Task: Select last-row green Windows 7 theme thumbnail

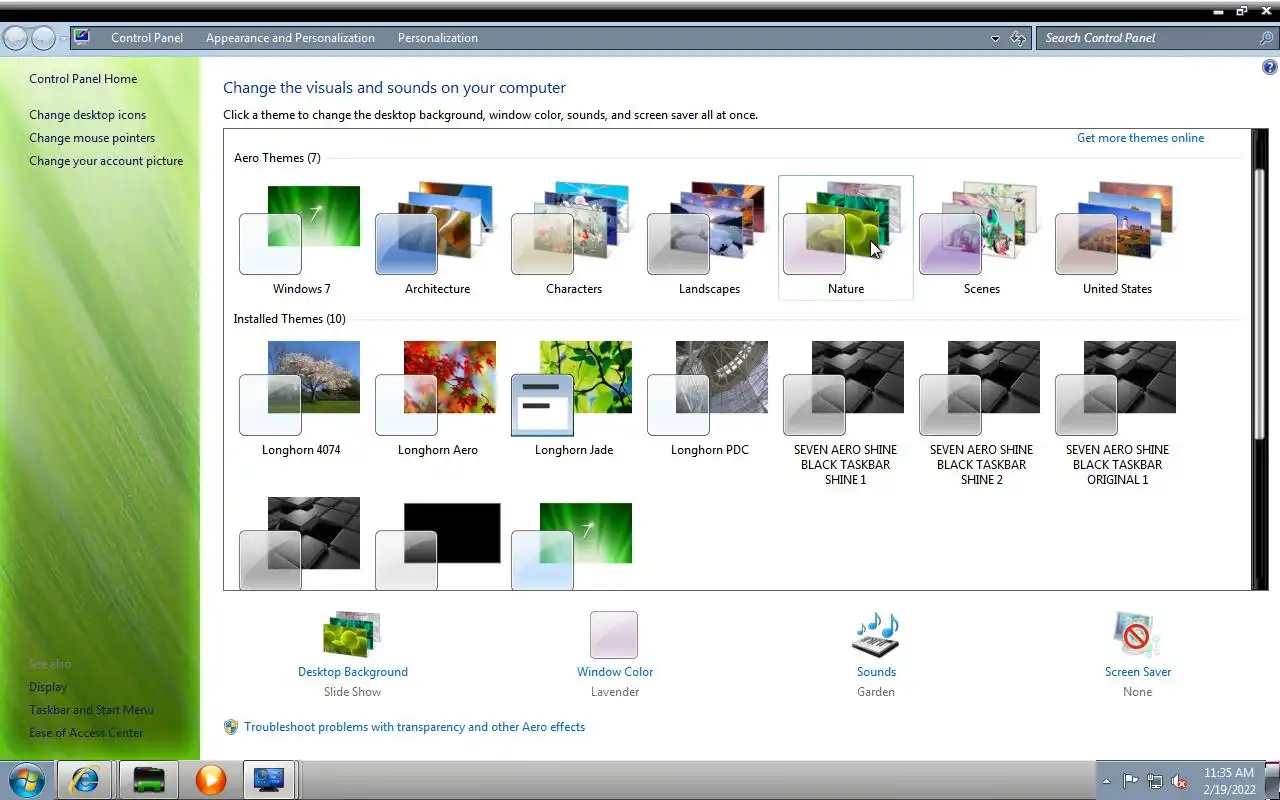Action: pyautogui.click(x=573, y=545)
